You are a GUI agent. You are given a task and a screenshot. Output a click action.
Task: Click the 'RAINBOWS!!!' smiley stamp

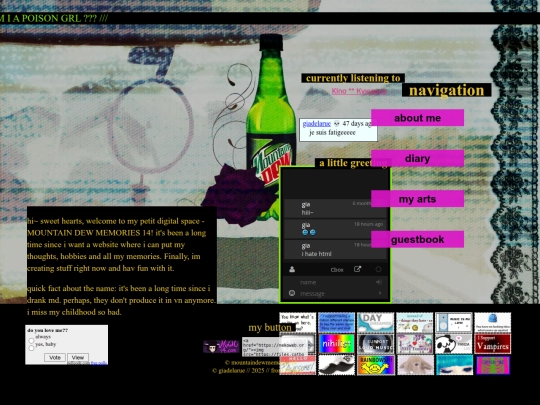(x=375, y=365)
